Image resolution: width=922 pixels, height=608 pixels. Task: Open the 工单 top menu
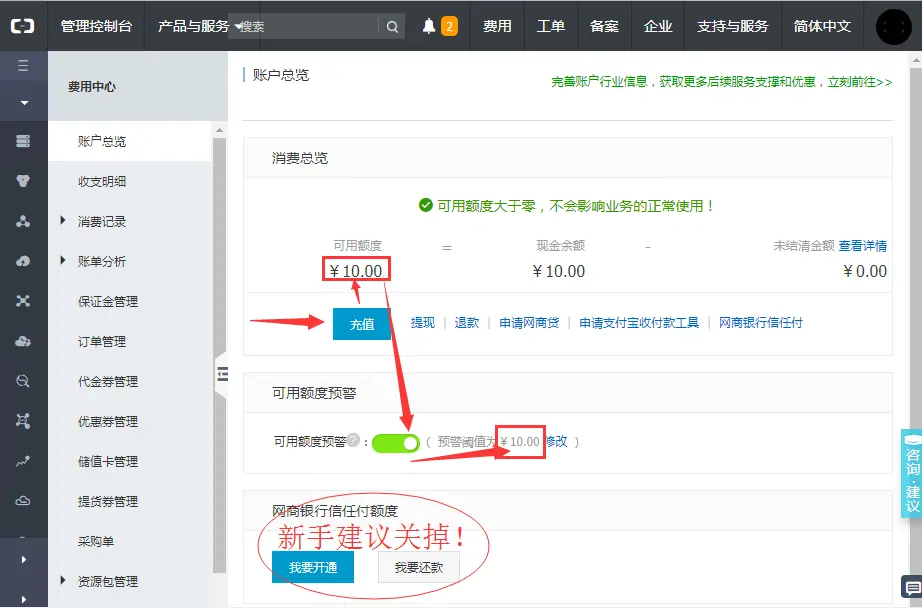point(551,26)
